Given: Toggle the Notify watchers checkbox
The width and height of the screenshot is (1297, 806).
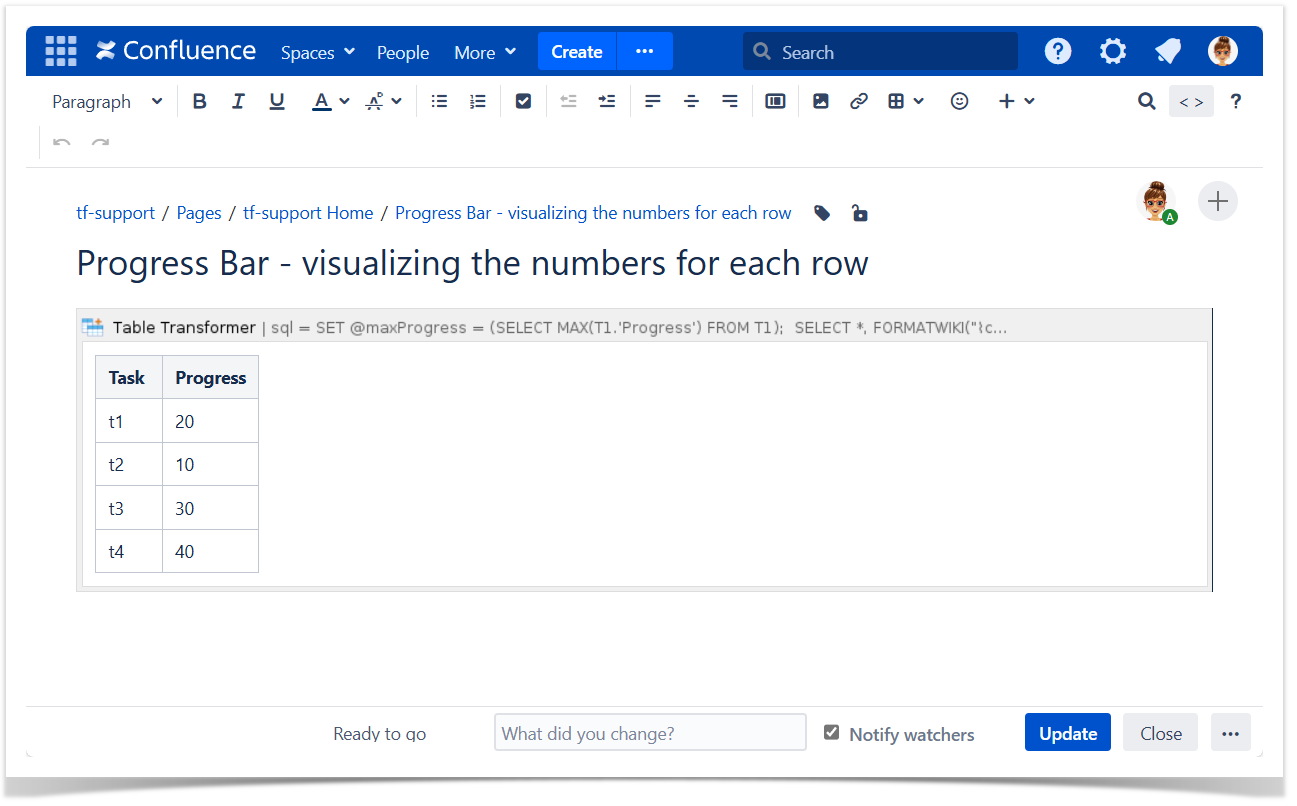Looking at the screenshot, I should (831, 733).
